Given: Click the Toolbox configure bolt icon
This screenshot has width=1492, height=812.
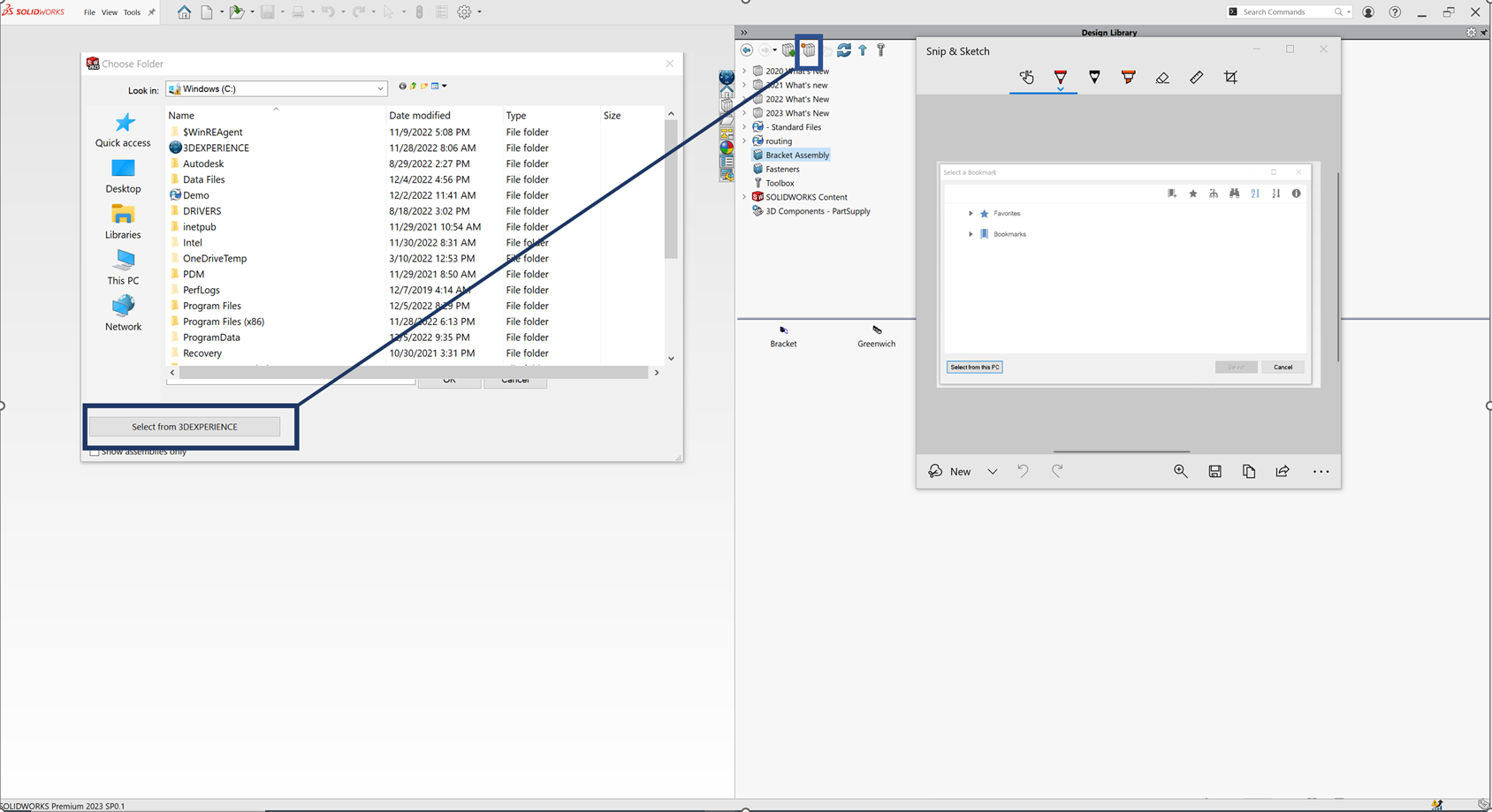Looking at the screenshot, I should [x=880, y=50].
